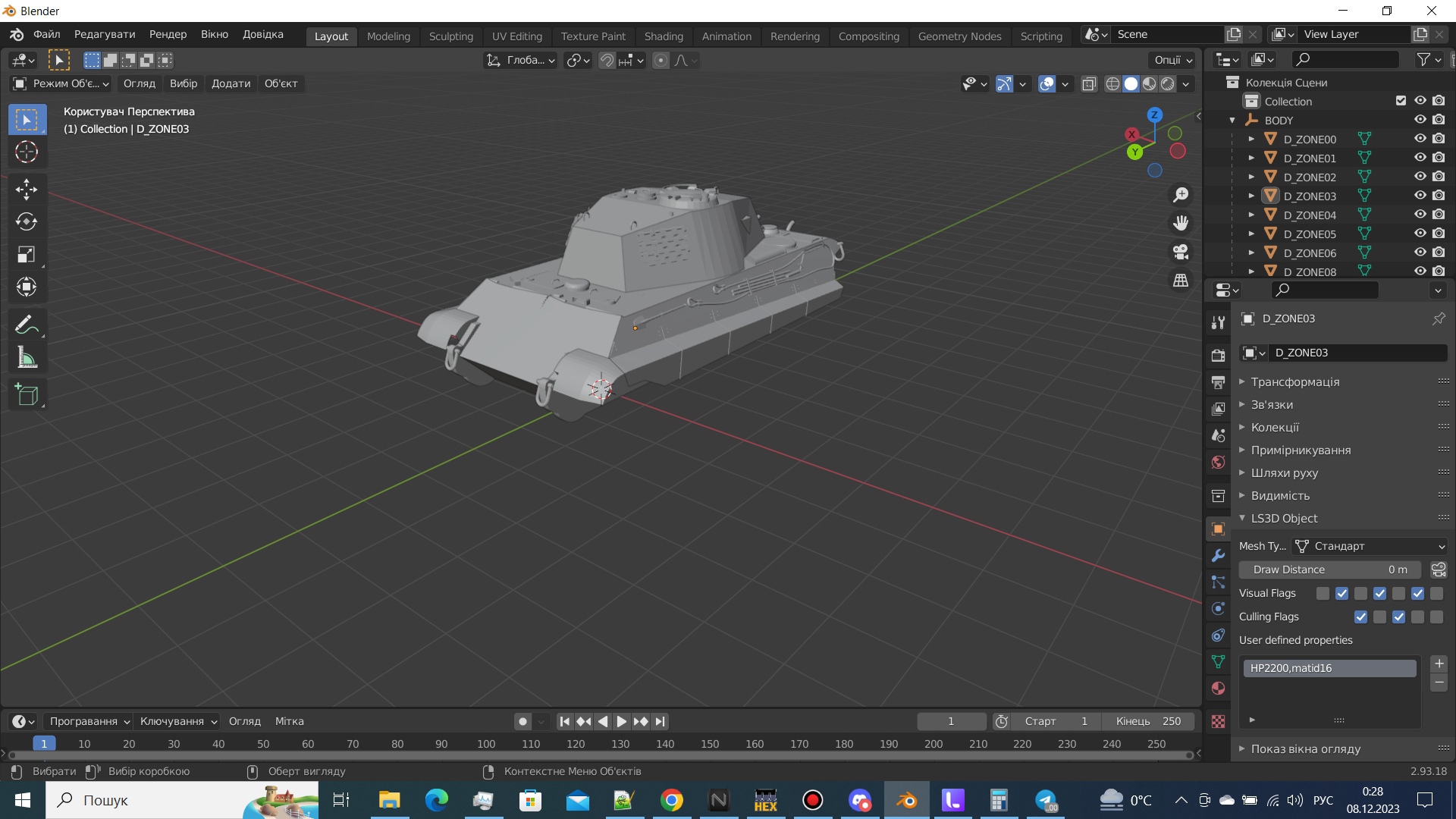Image resolution: width=1456 pixels, height=819 pixels.
Task: Click the Опції button in header
Action: click(1172, 60)
